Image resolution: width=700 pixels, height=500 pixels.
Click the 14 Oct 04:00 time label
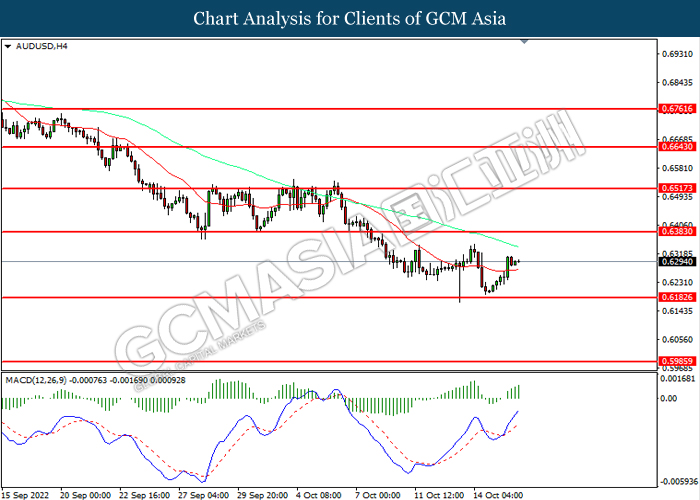point(498,495)
